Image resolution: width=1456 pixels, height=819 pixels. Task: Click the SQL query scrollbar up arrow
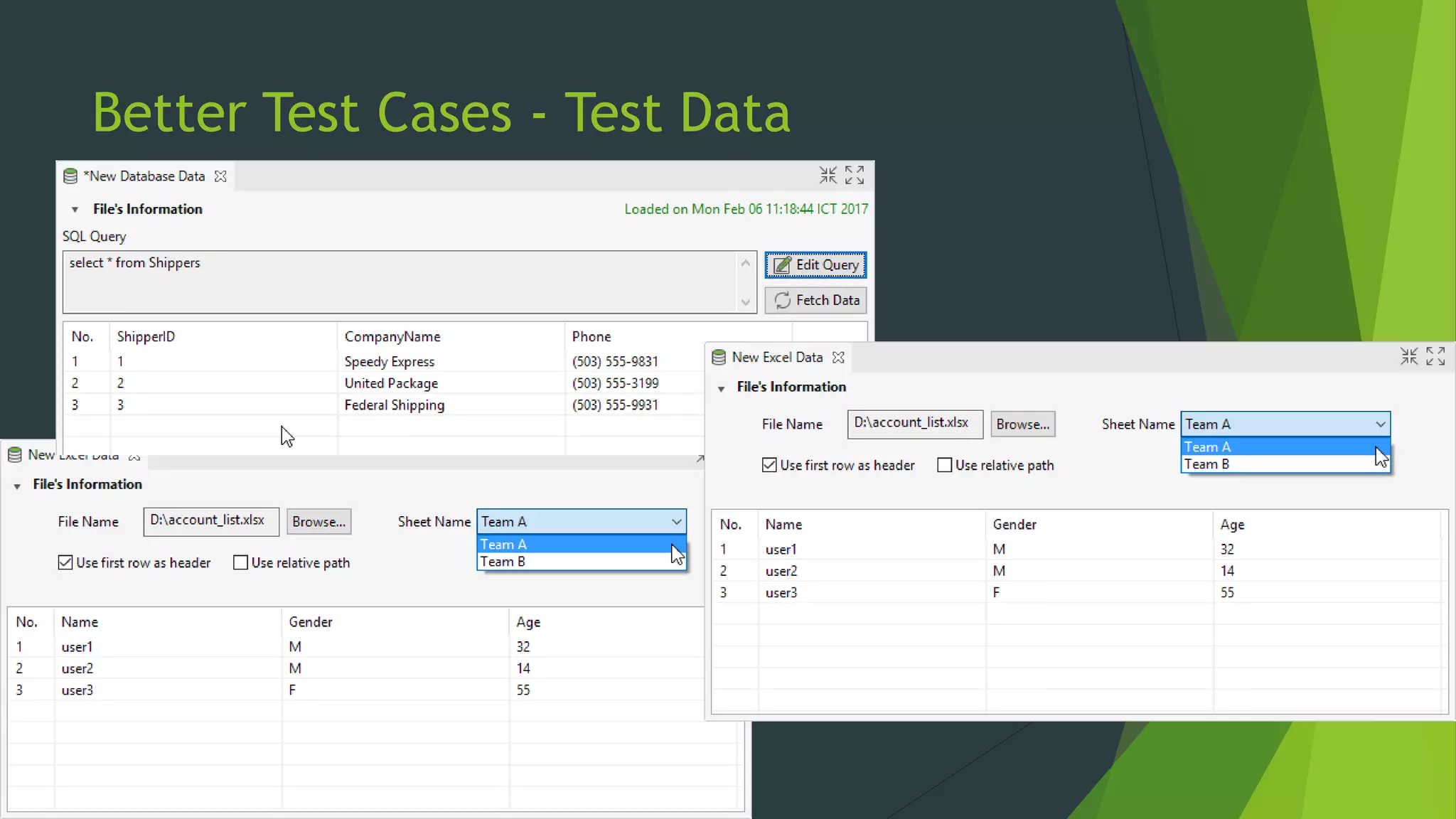[x=745, y=263]
